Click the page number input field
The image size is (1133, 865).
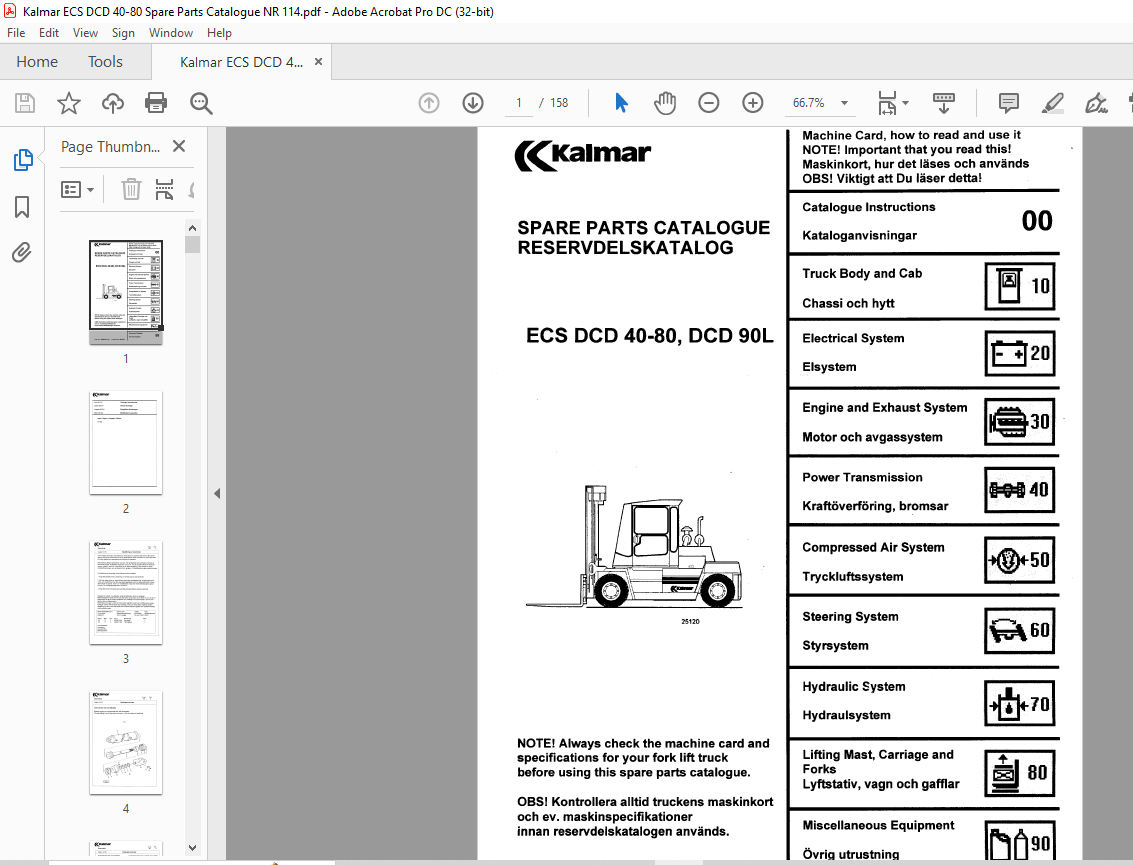(x=519, y=103)
